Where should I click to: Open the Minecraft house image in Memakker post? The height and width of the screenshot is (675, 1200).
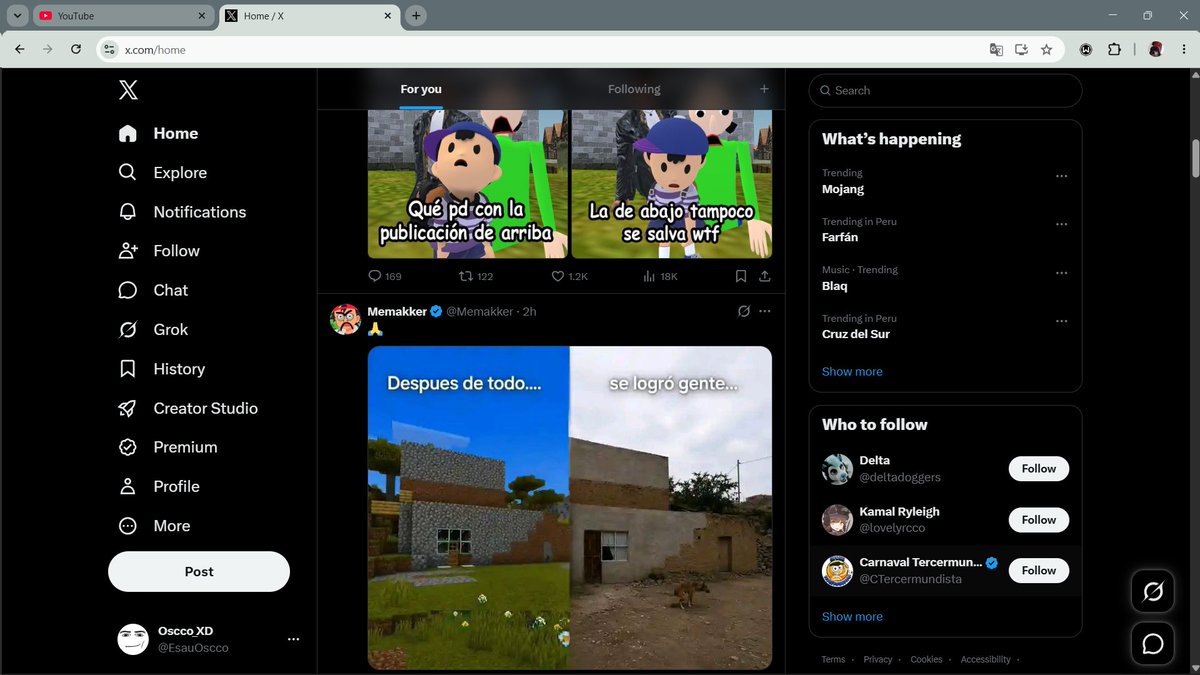click(x=468, y=507)
